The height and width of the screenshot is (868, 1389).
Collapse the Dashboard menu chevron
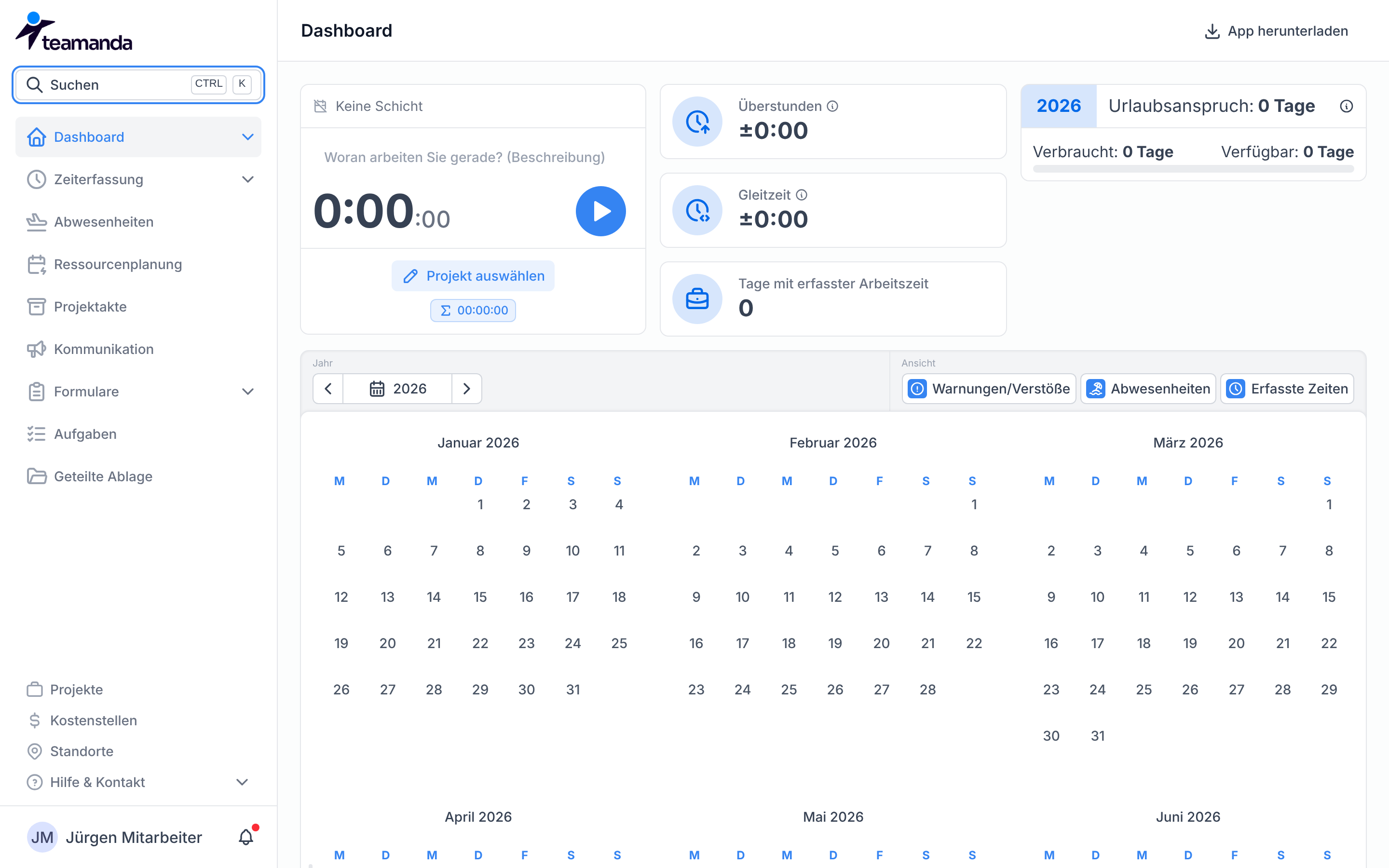(x=247, y=137)
